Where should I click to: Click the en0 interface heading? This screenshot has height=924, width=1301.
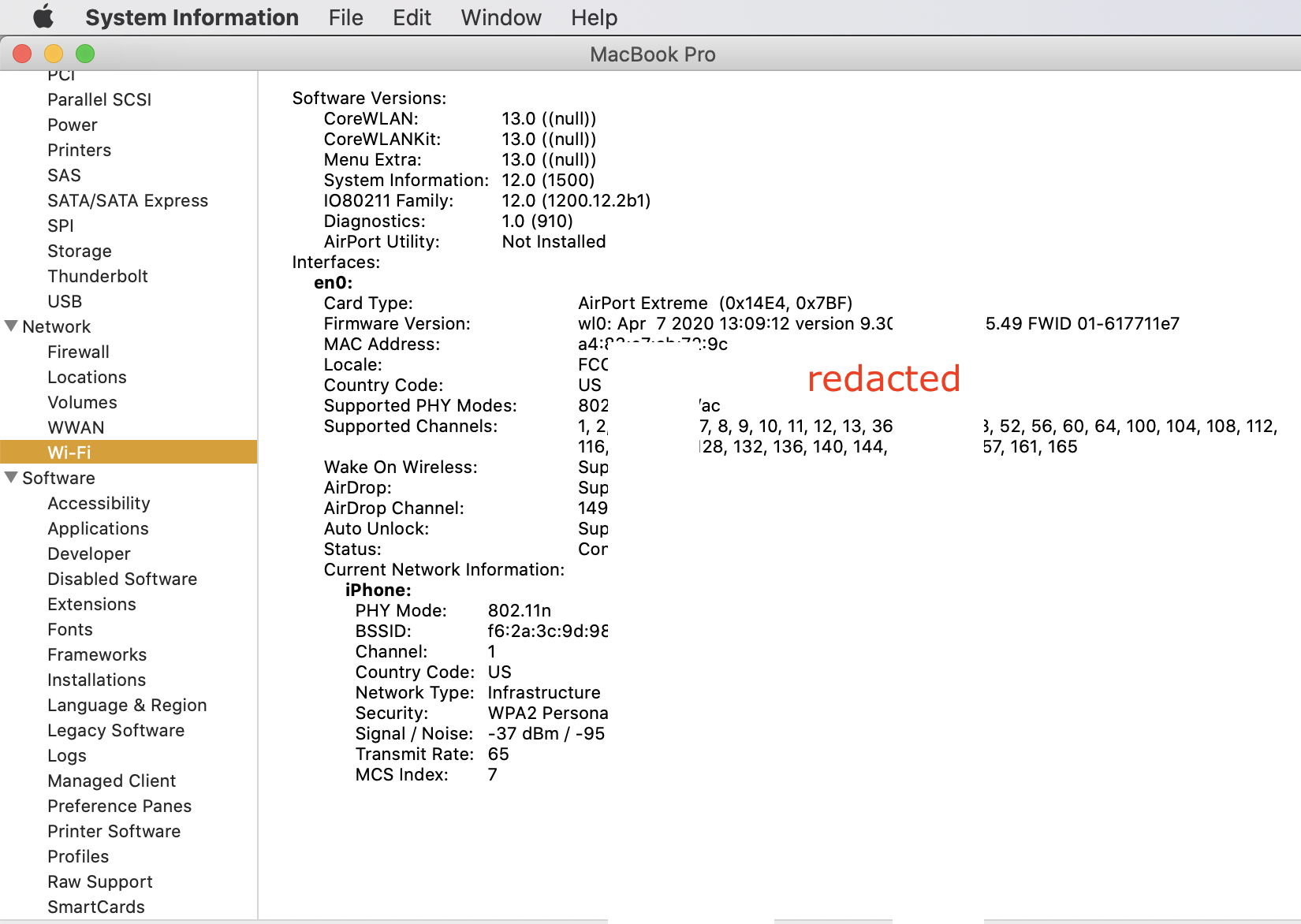(x=333, y=282)
